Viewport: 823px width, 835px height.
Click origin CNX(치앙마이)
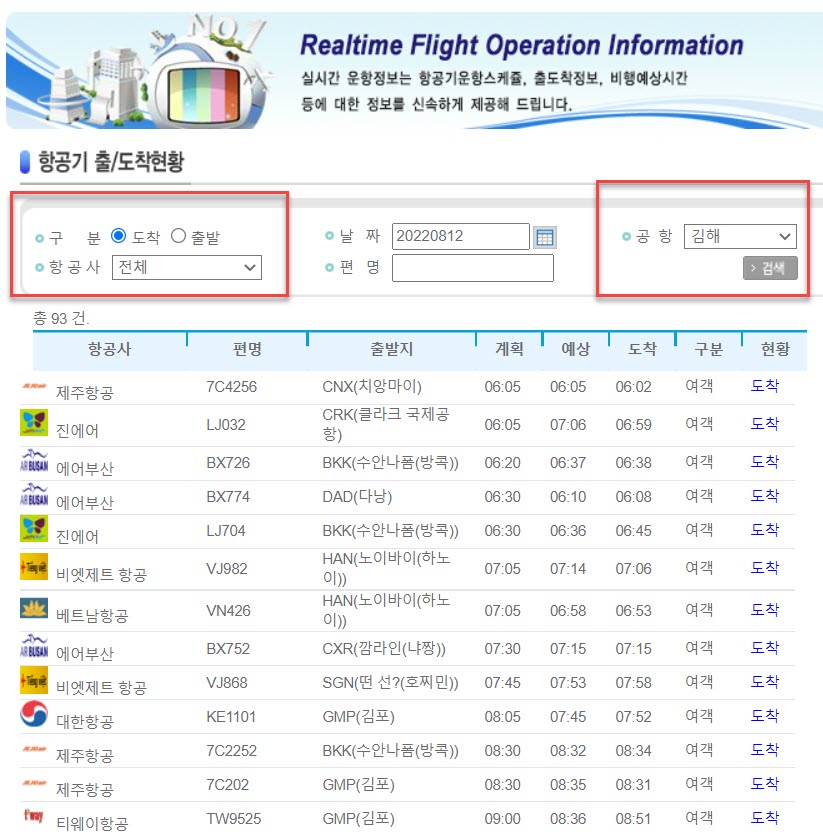[372, 387]
